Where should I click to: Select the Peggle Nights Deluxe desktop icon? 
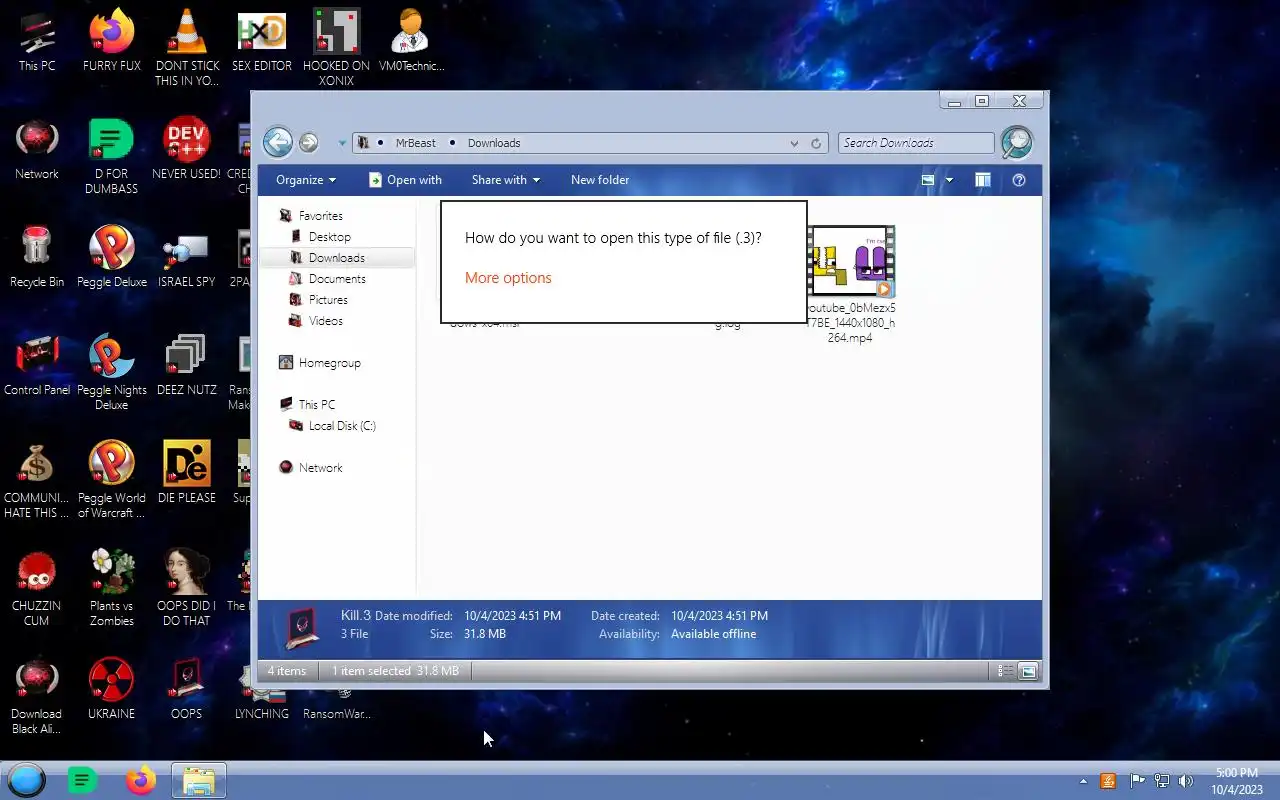coord(112,372)
